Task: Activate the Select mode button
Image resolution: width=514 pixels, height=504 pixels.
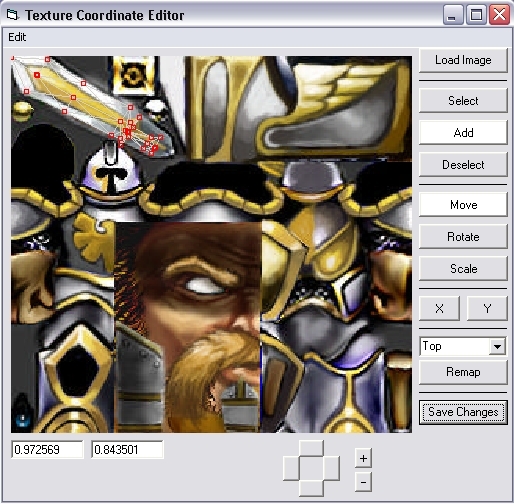Action: point(463,100)
